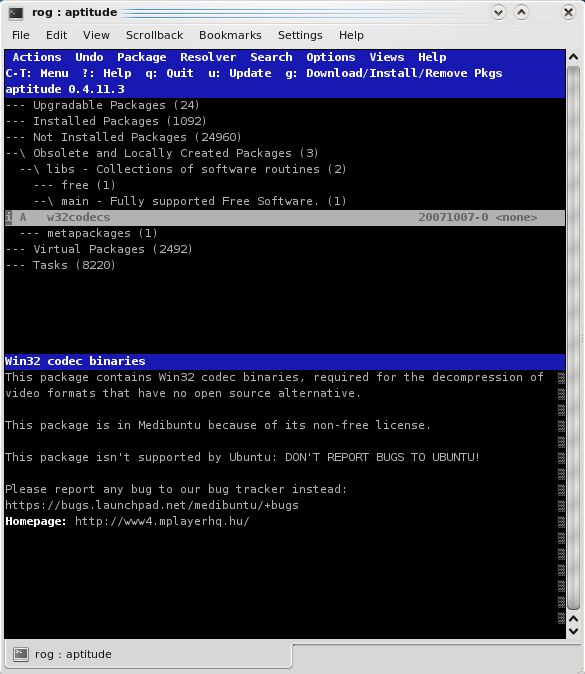The image size is (585, 674).
Task: Collapse the libs software routines section
Action: point(183,169)
